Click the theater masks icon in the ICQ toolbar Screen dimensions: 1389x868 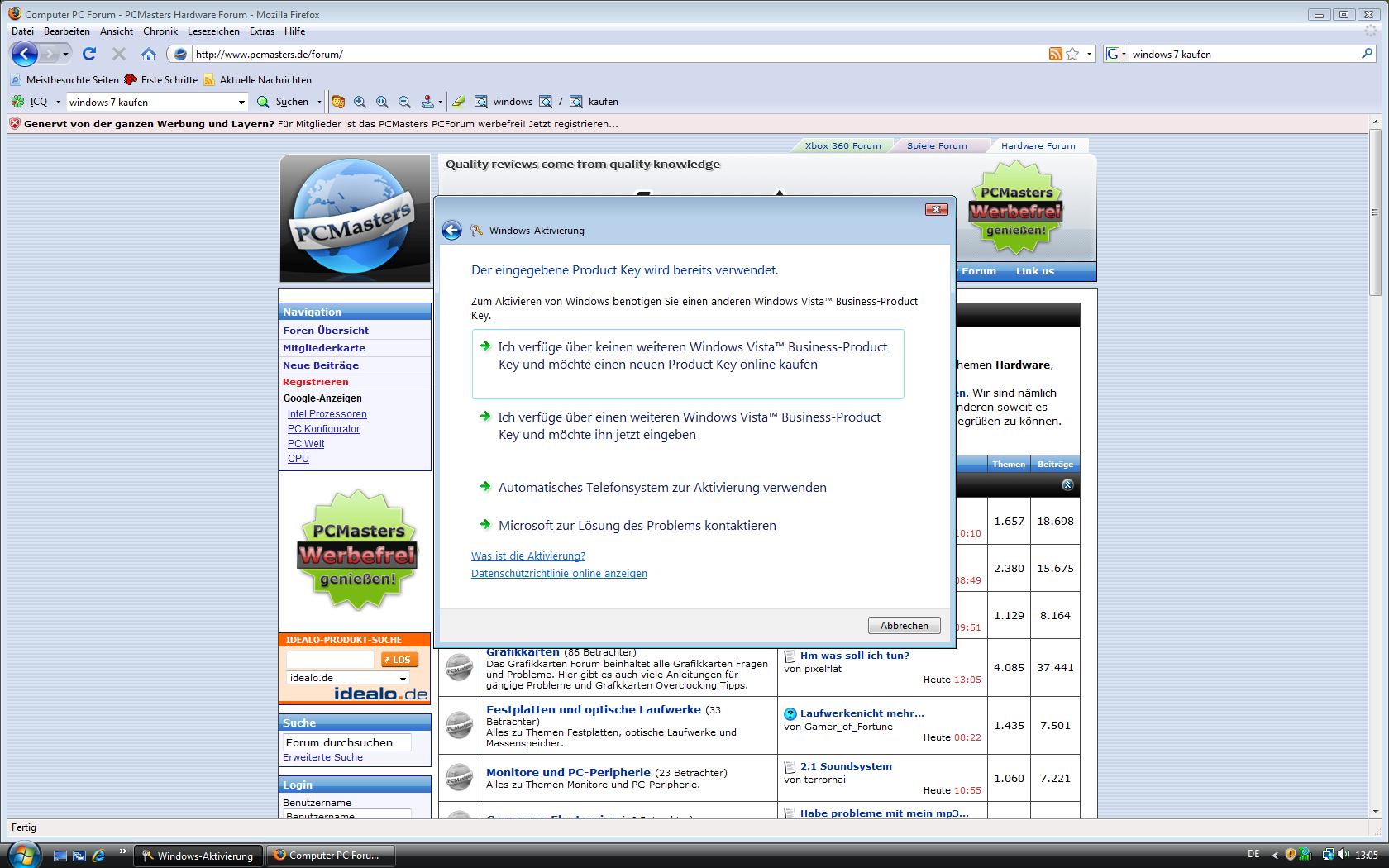coord(337,102)
